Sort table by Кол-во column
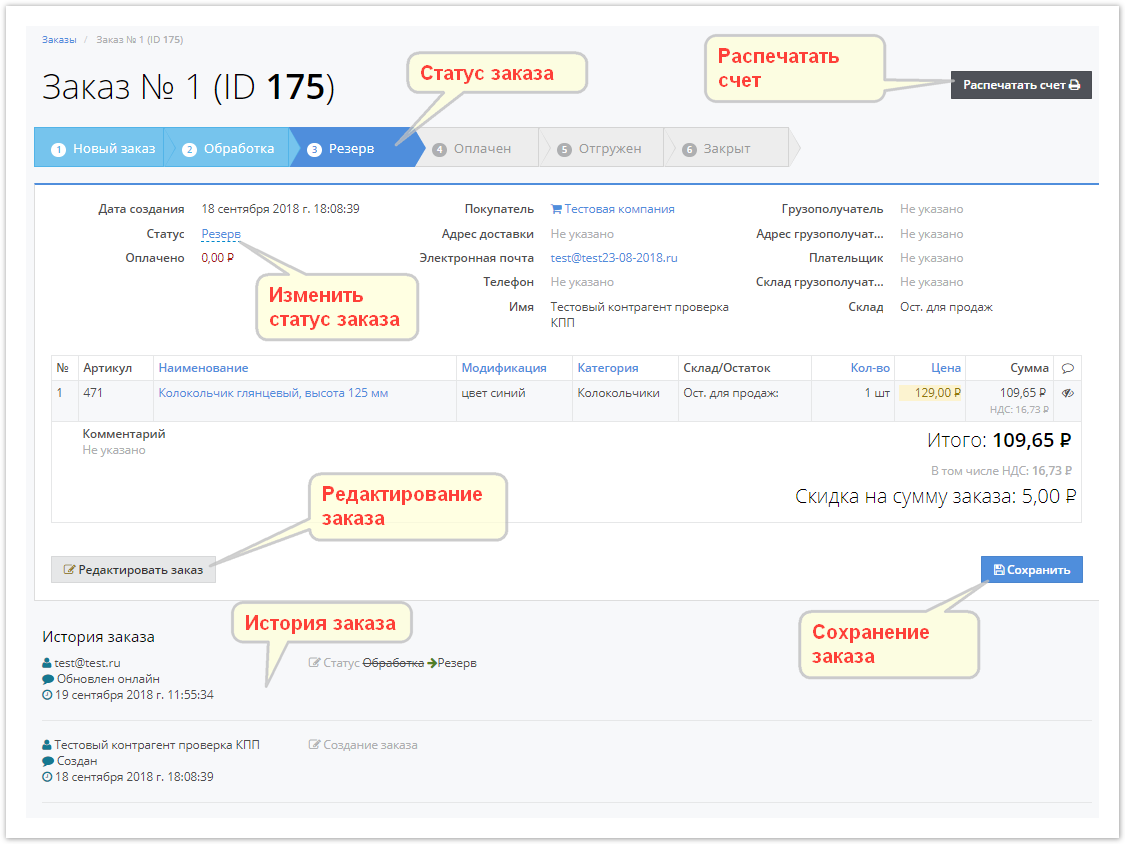This screenshot has height=844, width=1125. click(x=870, y=367)
